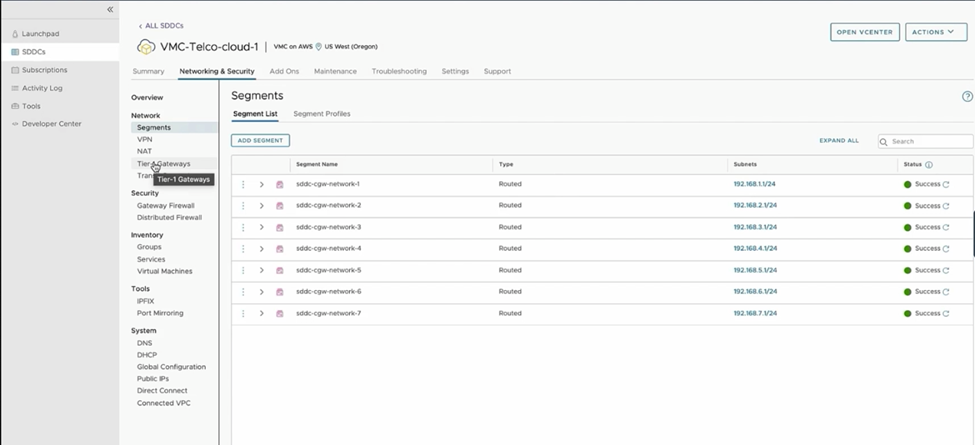Expand the sddc-cgw-network-4 row details

coord(262,249)
